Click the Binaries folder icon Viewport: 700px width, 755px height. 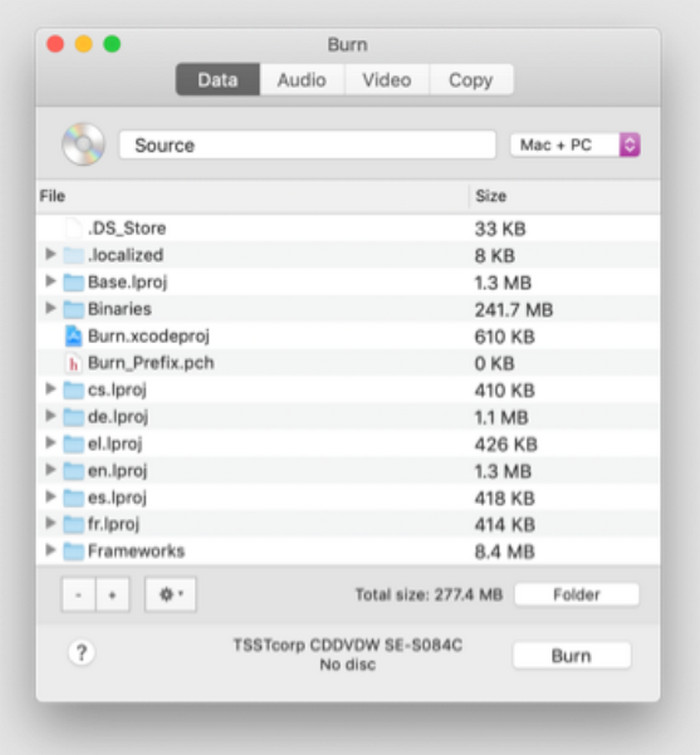(x=74, y=309)
